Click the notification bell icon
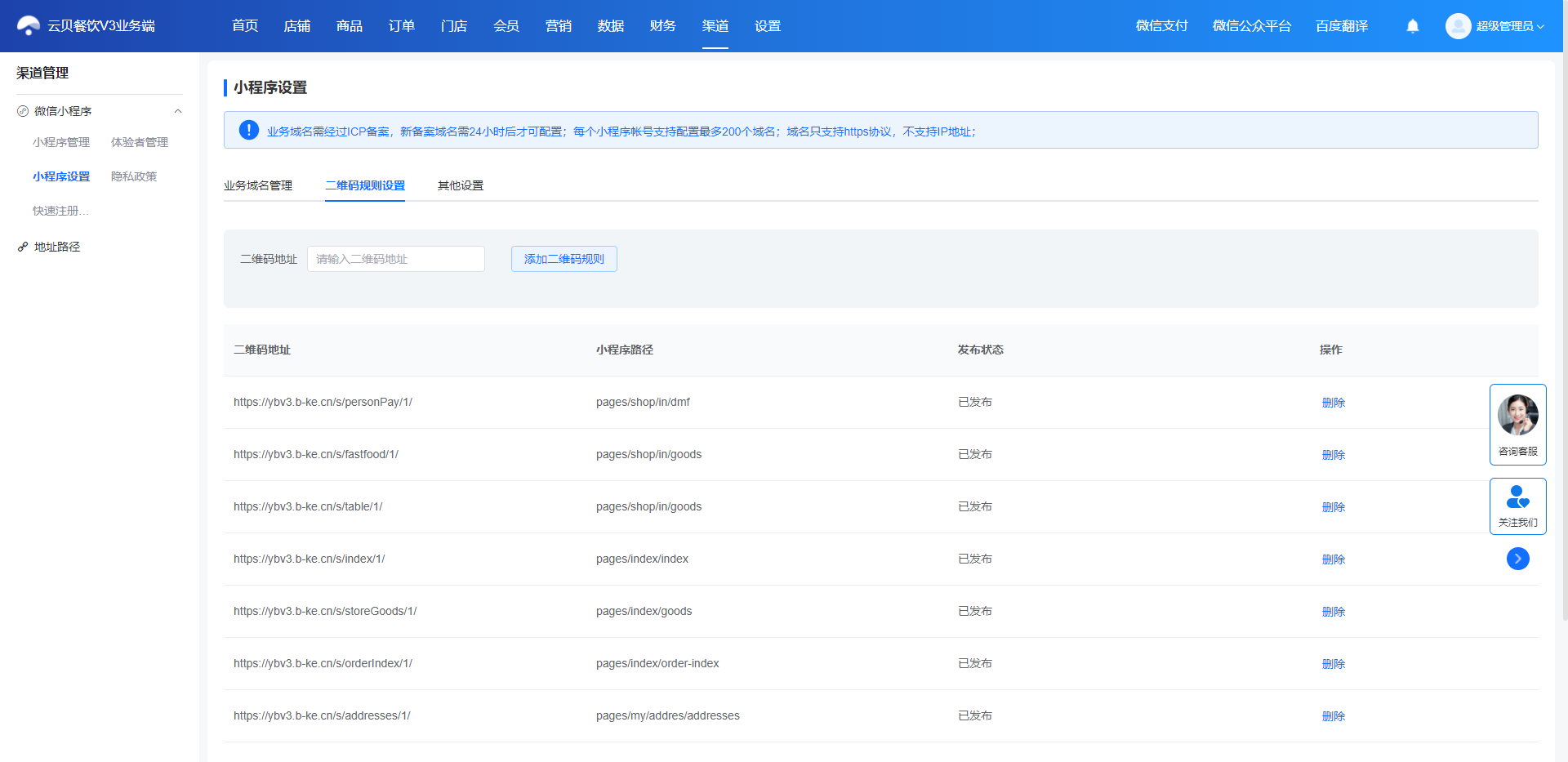This screenshot has width=1568, height=762. (x=1413, y=26)
